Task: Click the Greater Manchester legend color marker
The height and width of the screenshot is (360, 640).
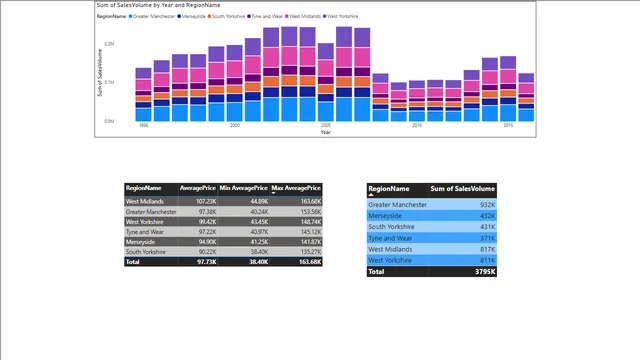Action: click(x=131, y=16)
